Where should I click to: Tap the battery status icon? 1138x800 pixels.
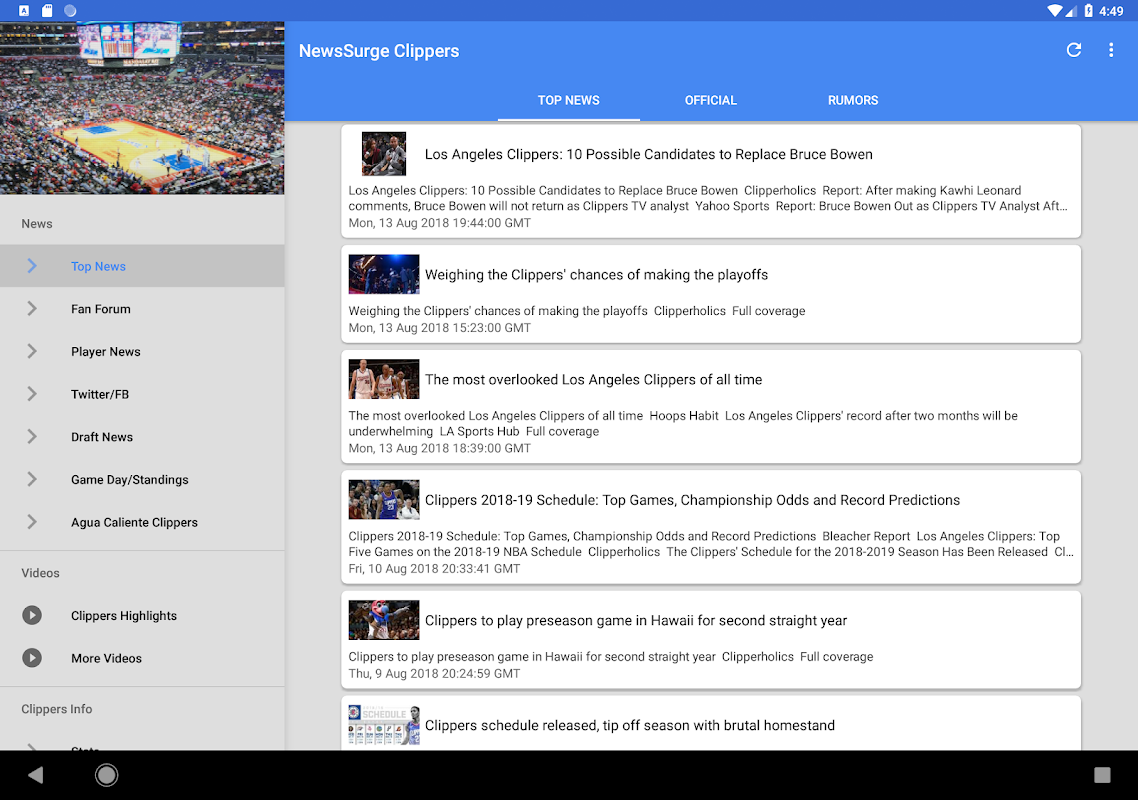click(1088, 11)
